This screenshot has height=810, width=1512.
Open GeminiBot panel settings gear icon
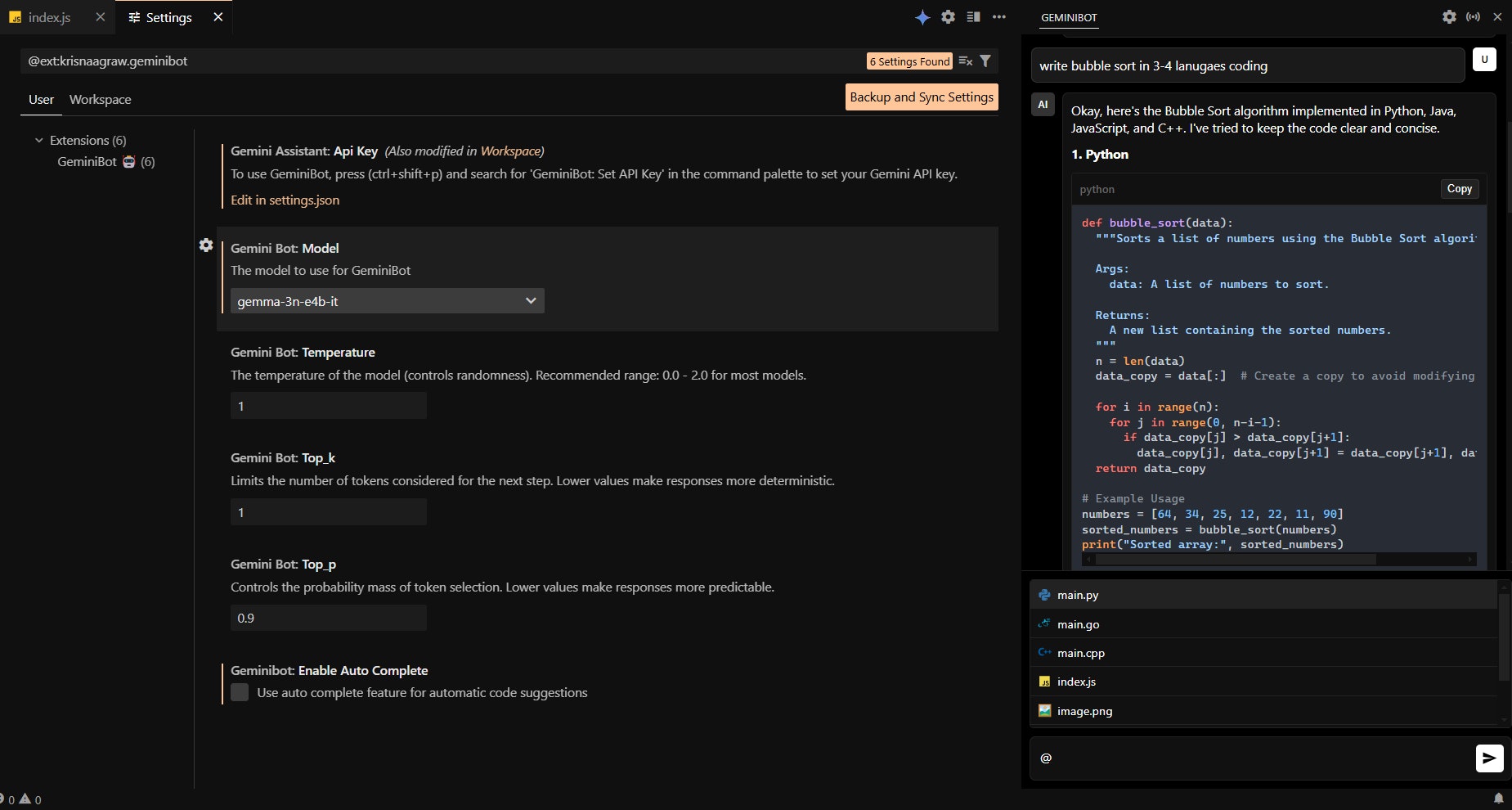click(1449, 16)
